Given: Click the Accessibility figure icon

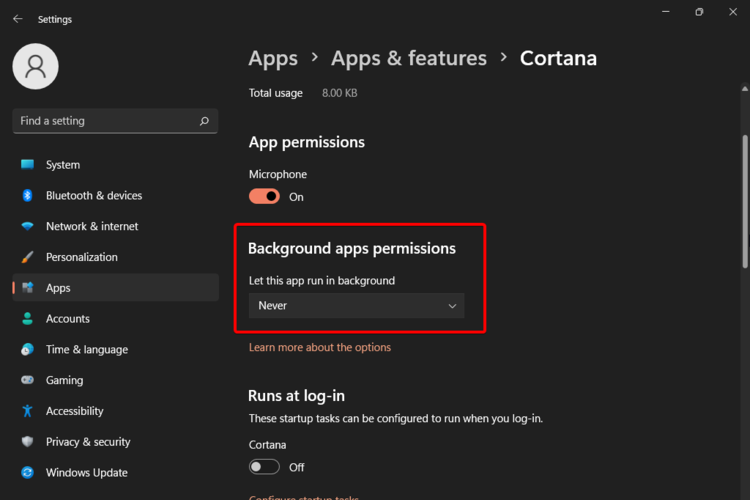Looking at the screenshot, I should 27,411.
